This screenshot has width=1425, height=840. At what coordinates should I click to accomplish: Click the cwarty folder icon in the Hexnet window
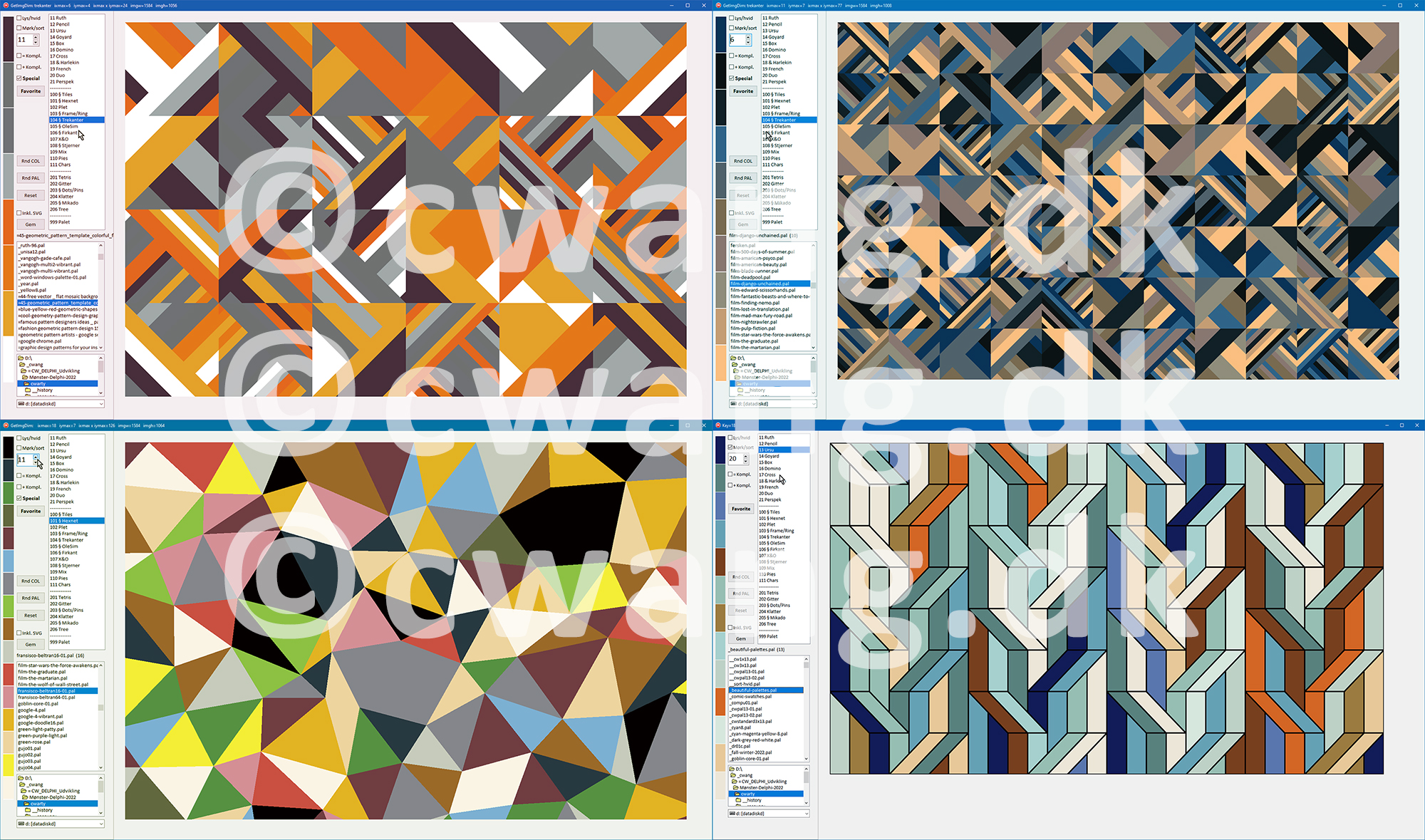(27, 804)
